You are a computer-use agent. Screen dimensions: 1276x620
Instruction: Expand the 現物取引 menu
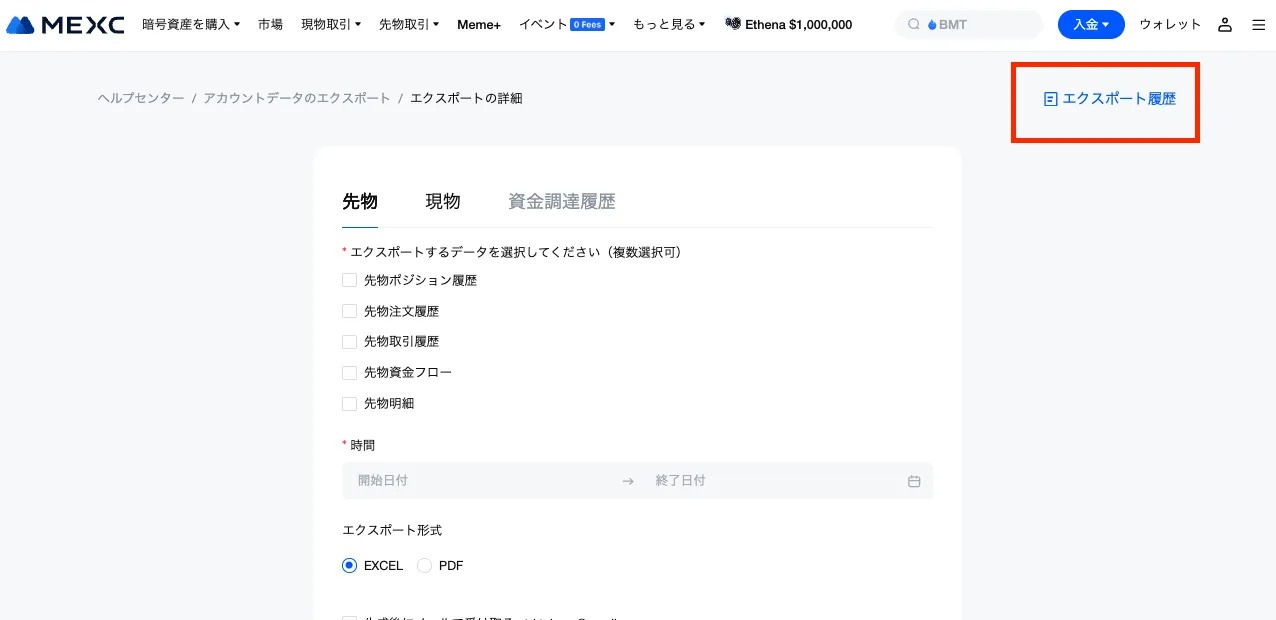(x=330, y=25)
